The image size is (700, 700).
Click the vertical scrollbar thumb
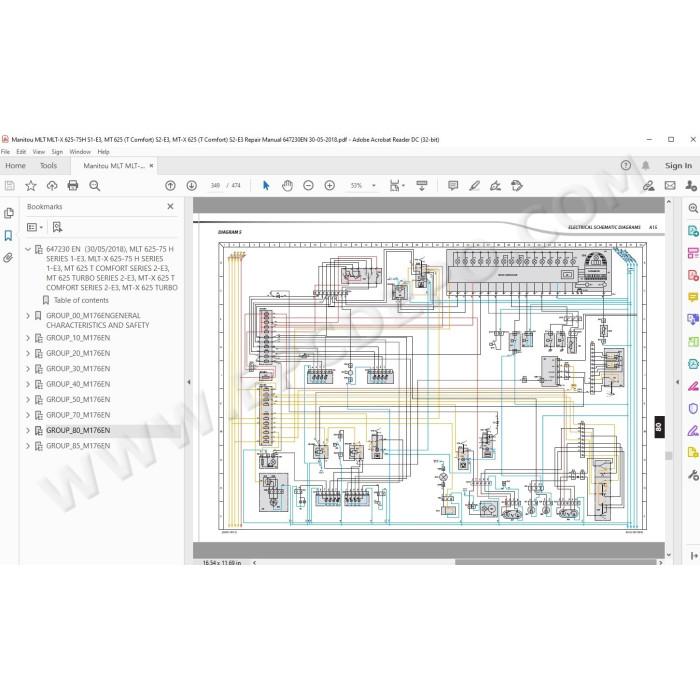point(668,456)
